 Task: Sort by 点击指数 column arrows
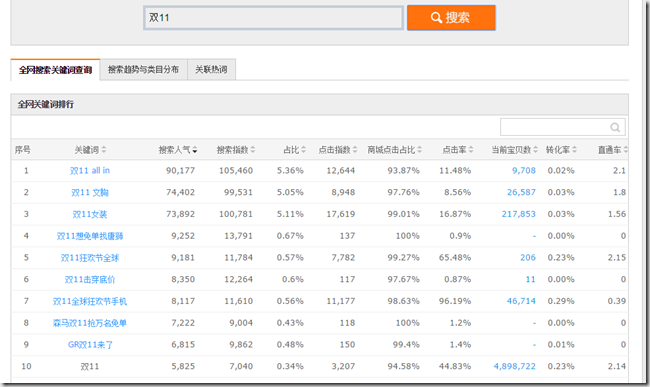click(x=355, y=150)
